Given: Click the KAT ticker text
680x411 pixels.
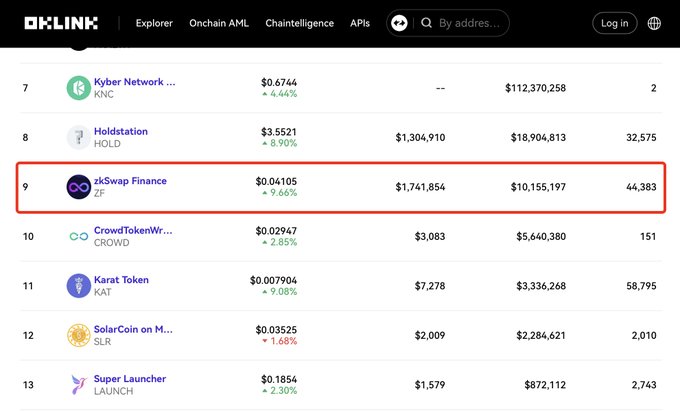Looking at the screenshot, I should (102, 292).
